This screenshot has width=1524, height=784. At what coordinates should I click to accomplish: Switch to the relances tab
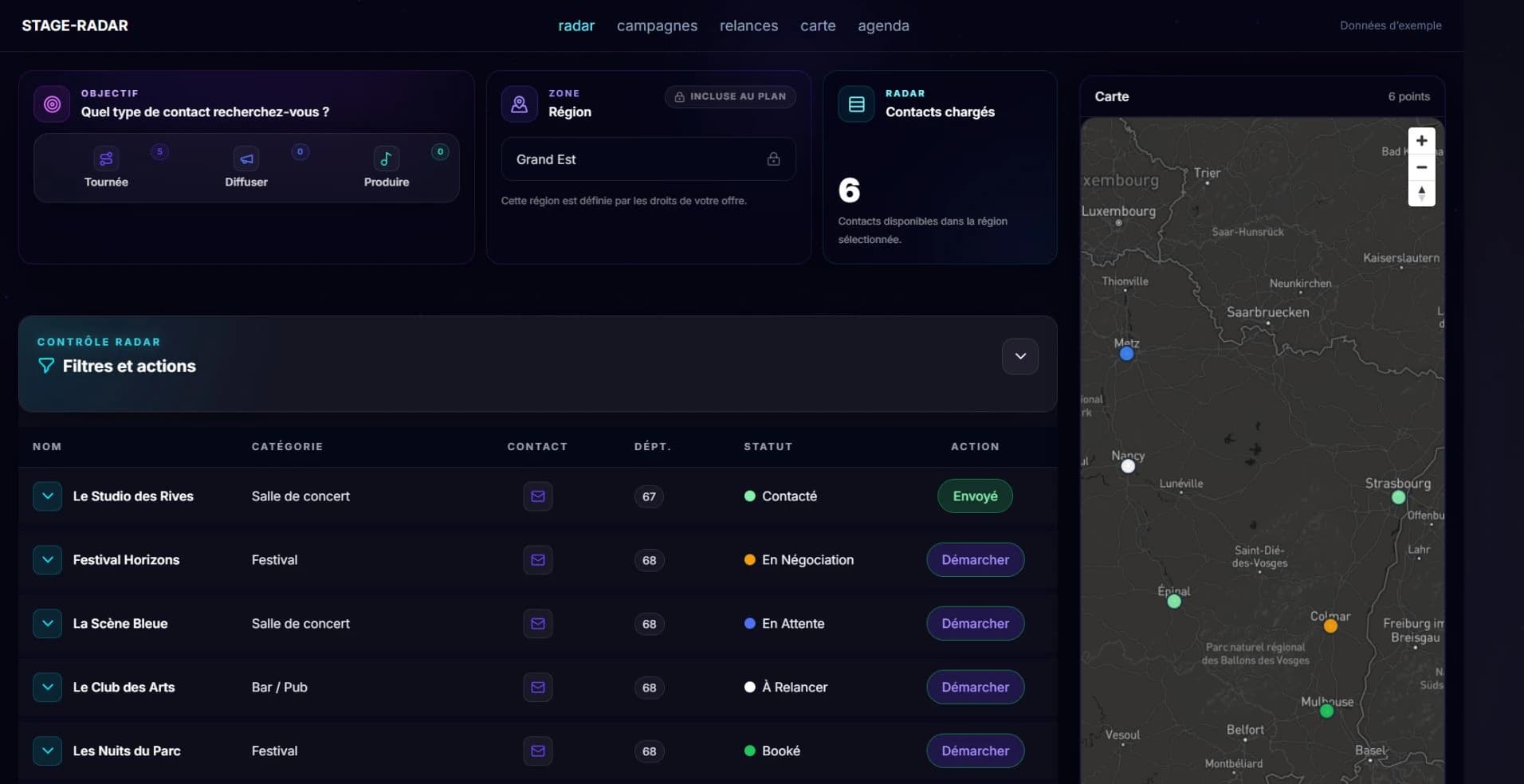coord(748,25)
